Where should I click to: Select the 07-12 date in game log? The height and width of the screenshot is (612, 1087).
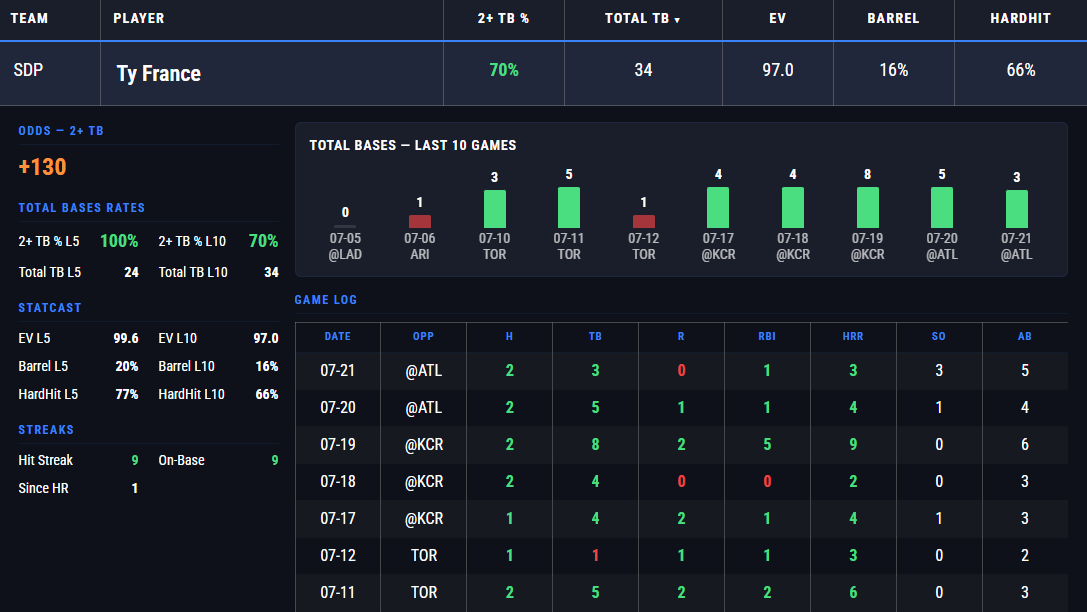point(338,555)
